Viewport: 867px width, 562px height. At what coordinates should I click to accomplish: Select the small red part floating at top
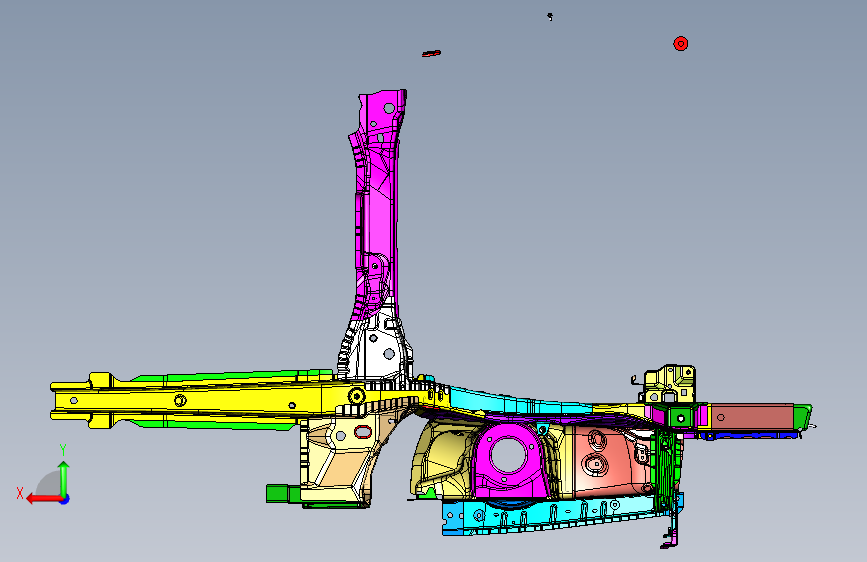(x=431, y=54)
